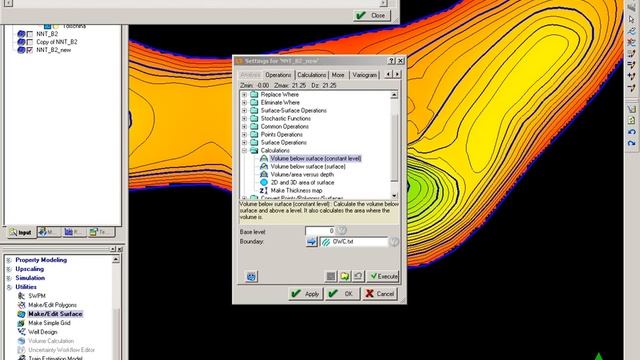Expand the Upscaling process group

click(9, 269)
